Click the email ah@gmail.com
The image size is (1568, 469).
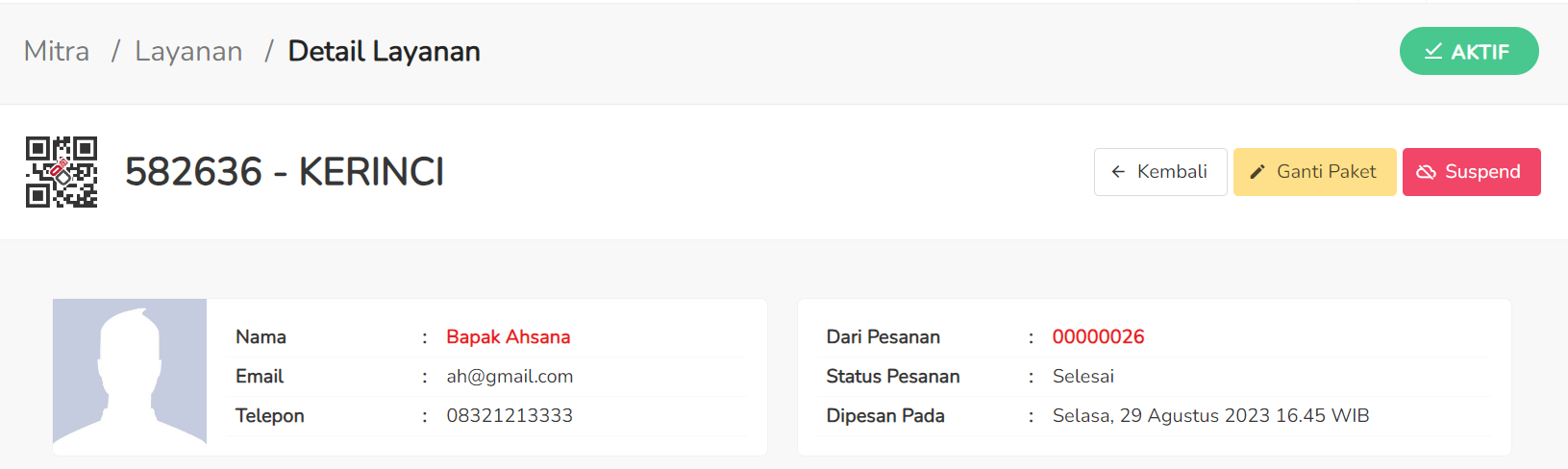point(510,376)
